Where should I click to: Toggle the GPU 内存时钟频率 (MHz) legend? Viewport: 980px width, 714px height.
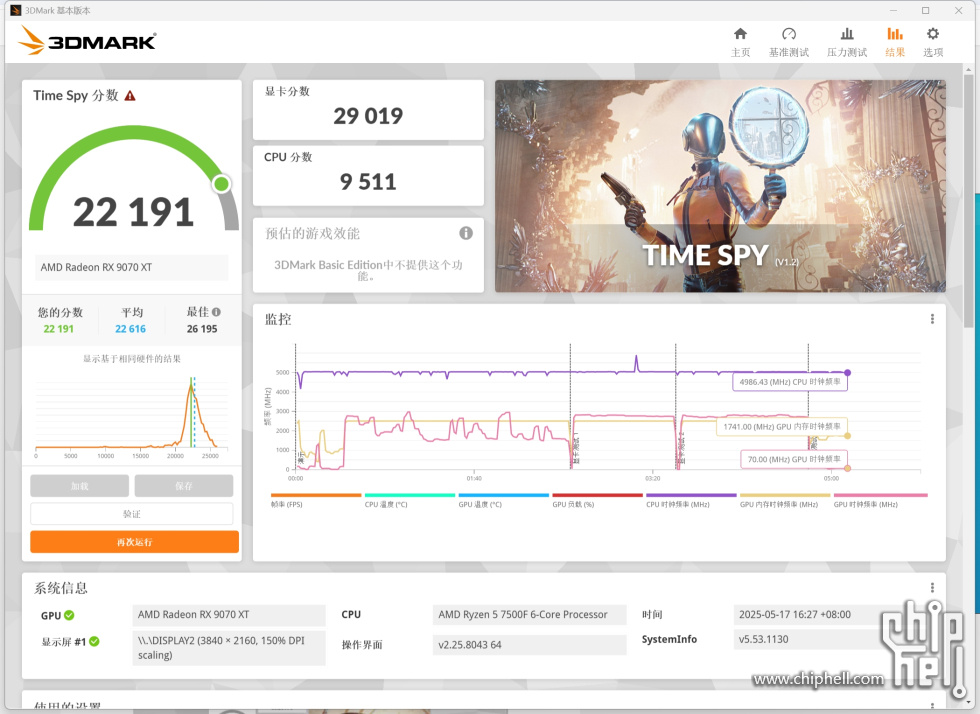[x=785, y=500]
